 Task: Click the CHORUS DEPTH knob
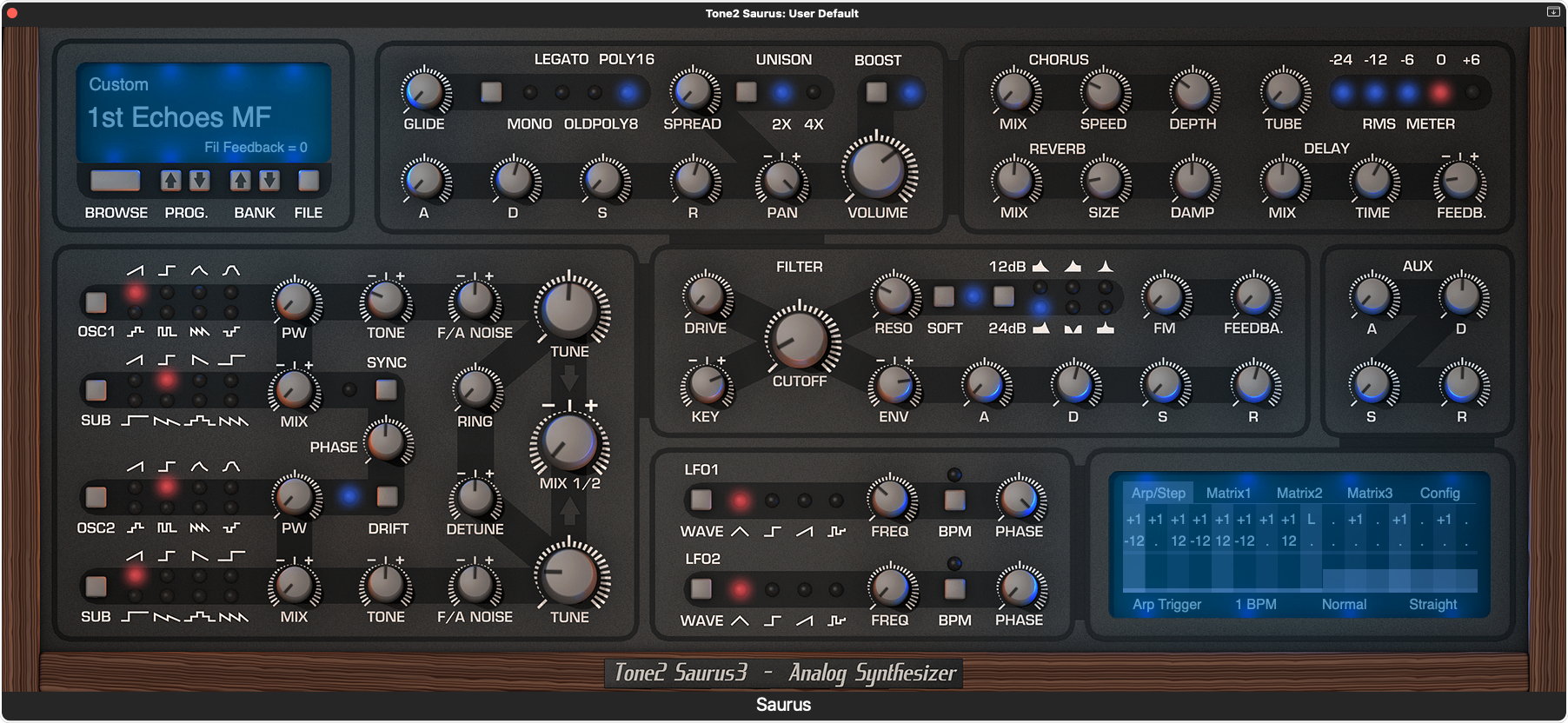pyautogui.click(x=1193, y=91)
